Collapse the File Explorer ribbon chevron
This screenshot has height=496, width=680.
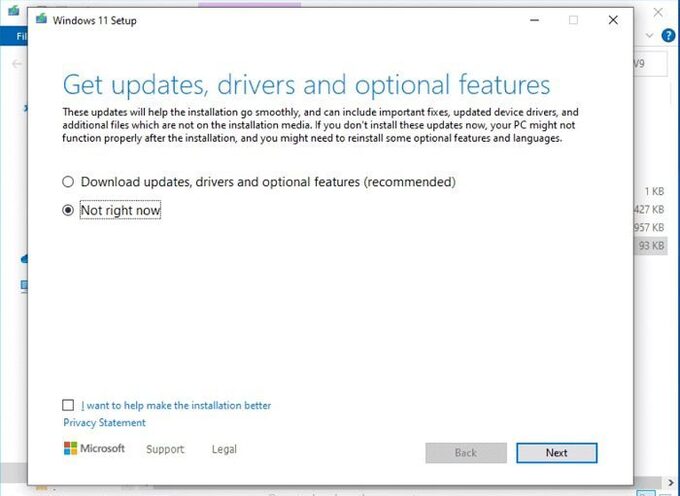point(650,35)
